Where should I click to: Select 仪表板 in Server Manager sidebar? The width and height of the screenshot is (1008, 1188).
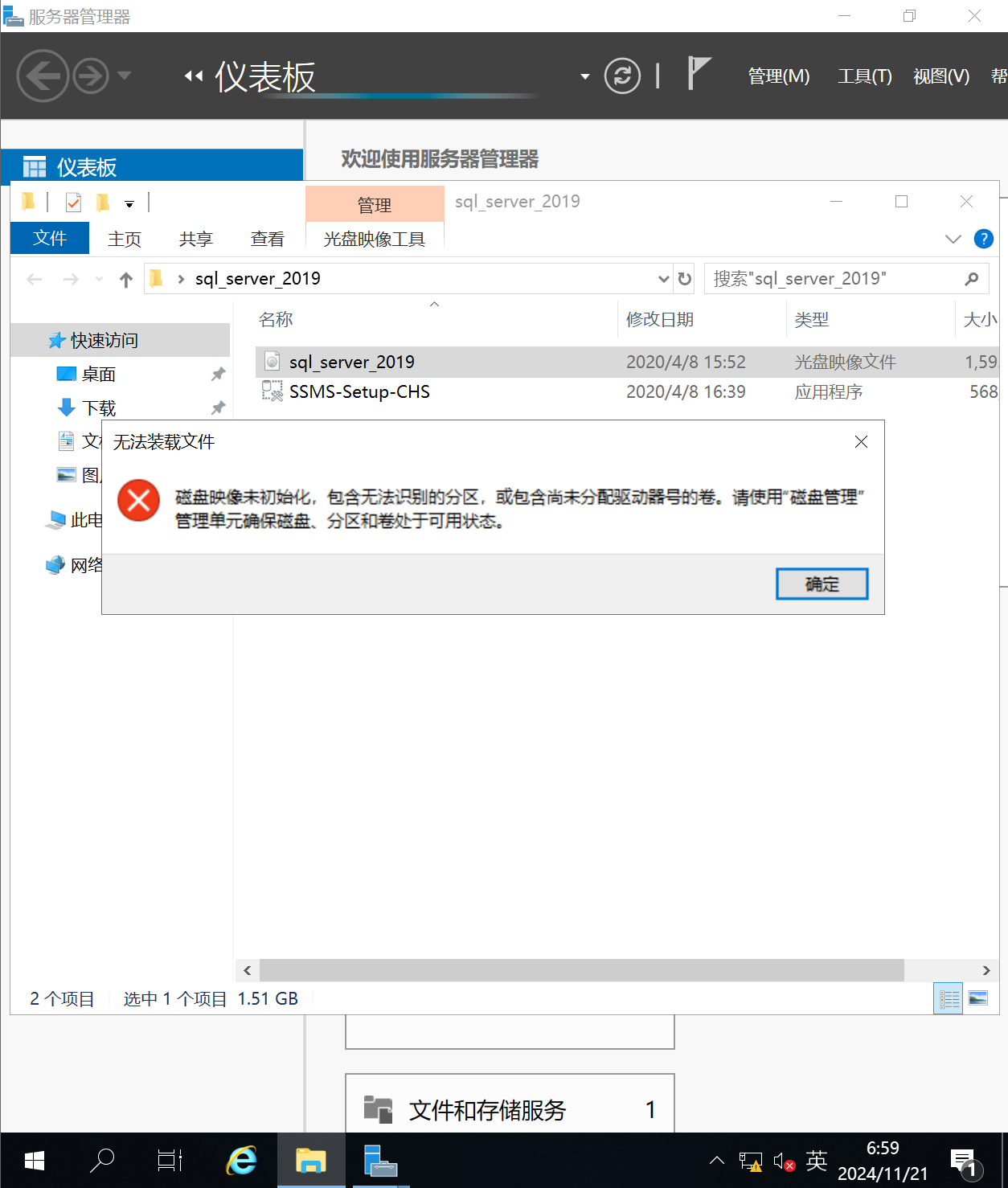(152, 167)
